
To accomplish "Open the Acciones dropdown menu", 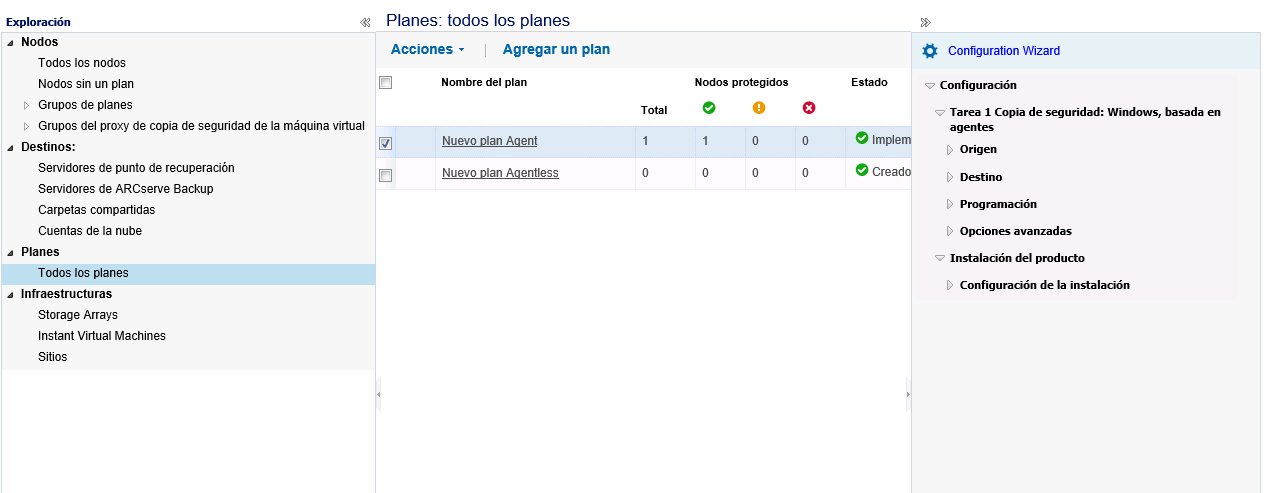I will pyautogui.click(x=428, y=49).
